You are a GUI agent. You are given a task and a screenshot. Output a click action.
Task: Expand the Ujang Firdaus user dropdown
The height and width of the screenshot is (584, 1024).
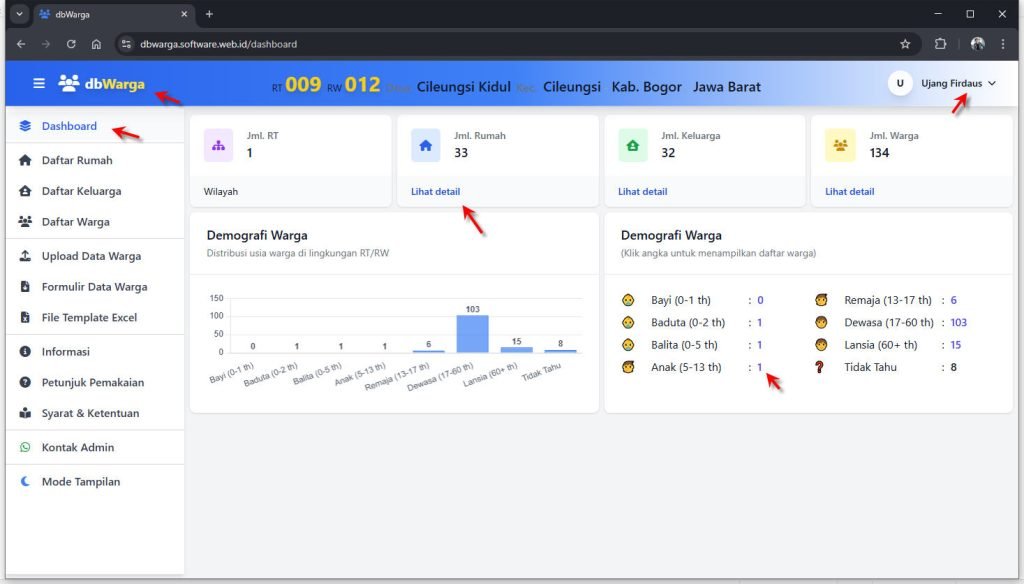pos(957,84)
